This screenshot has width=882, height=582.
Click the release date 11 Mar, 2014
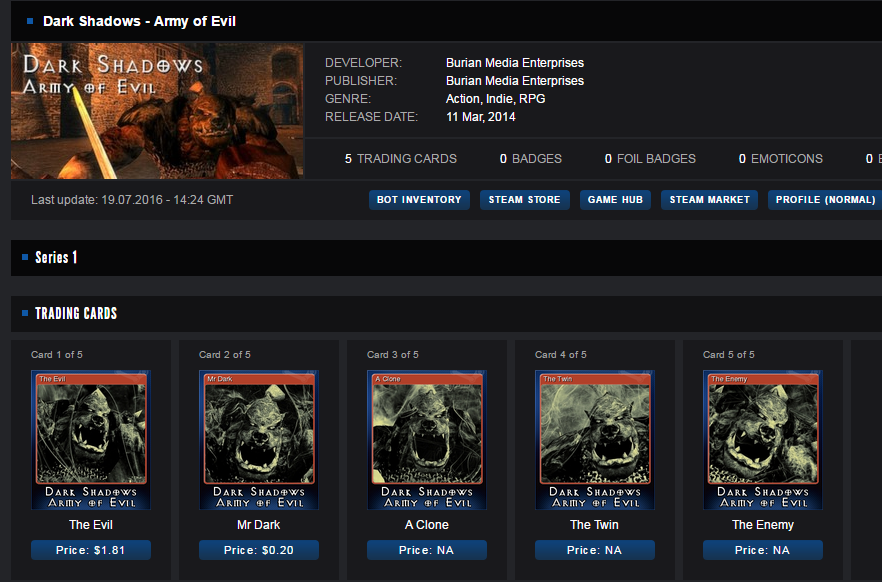(x=480, y=117)
